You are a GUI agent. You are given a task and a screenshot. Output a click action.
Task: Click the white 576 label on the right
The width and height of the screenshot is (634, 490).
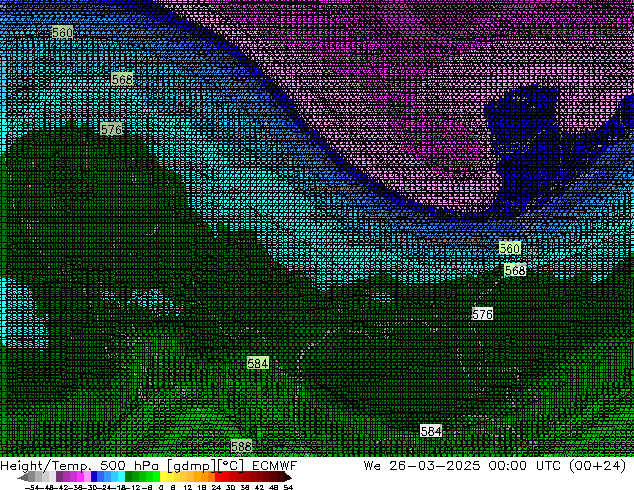click(482, 314)
